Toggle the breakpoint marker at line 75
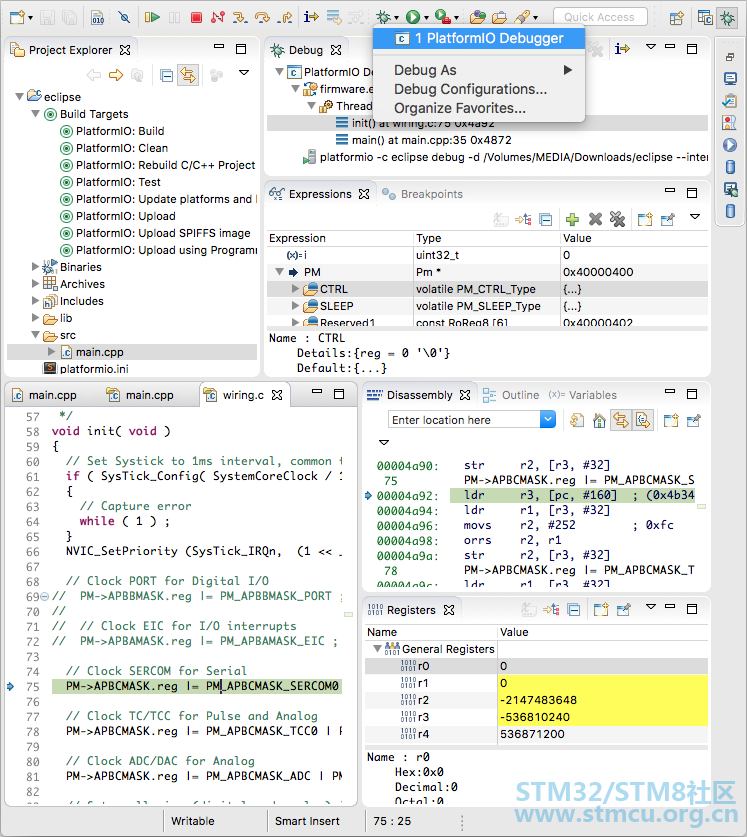The image size is (747, 837). click(10, 686)
